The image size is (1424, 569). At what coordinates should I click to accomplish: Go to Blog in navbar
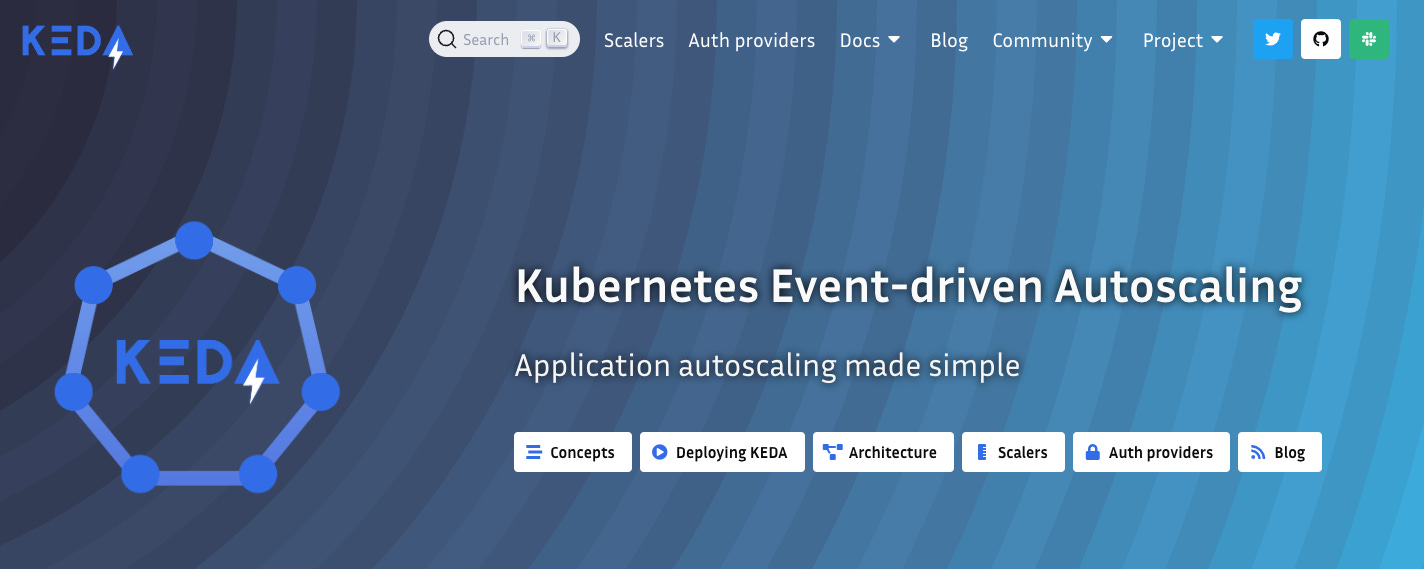[x=949, y=40]
